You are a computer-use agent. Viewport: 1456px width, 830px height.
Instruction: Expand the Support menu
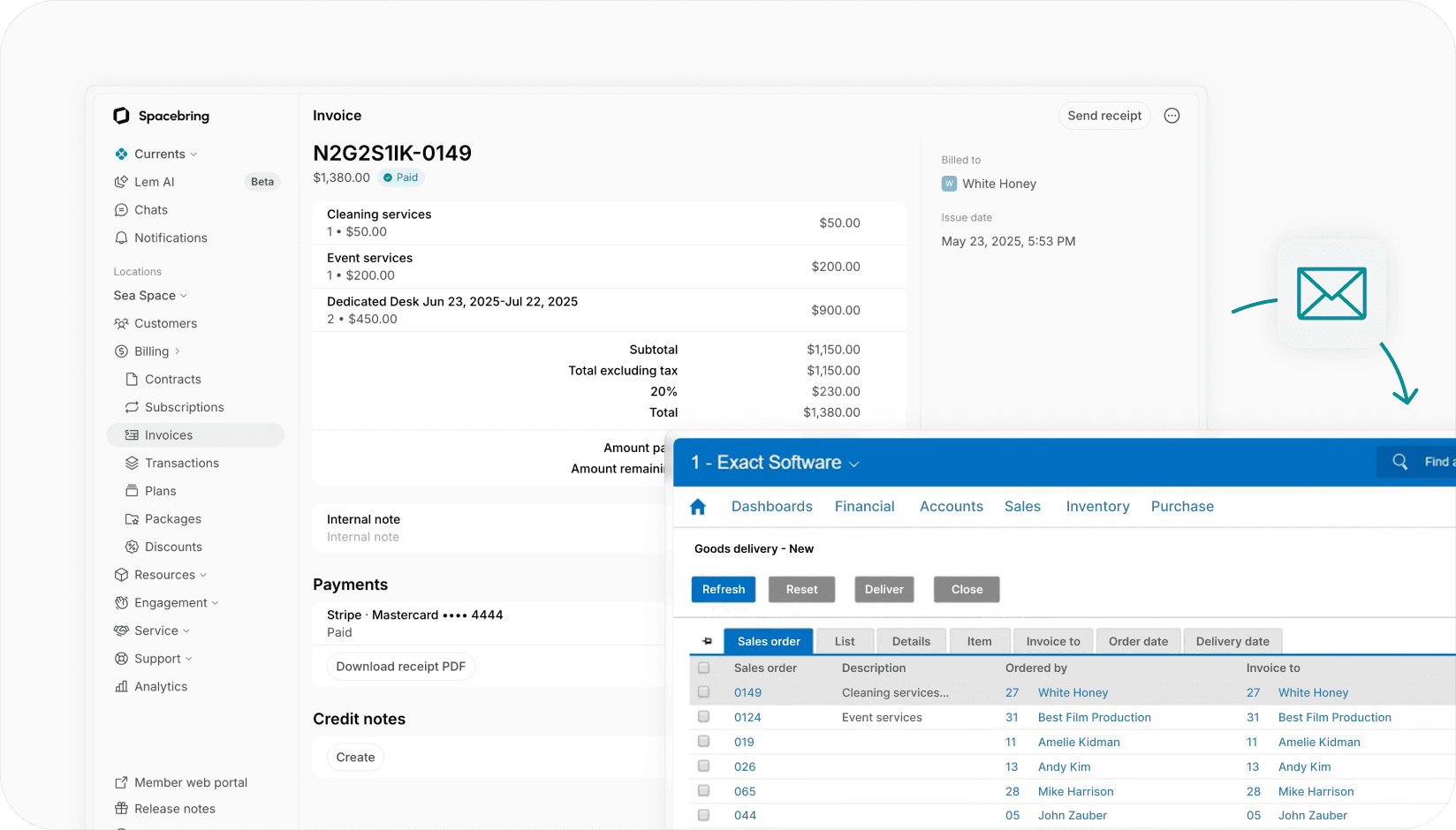pyautogui.click(x=188, y=659)
